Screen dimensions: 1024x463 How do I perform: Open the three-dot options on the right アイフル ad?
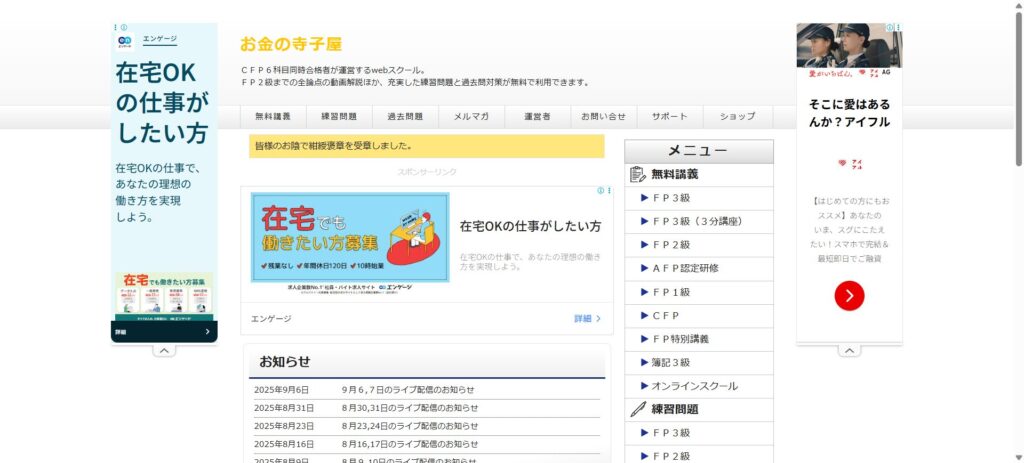[898, 27]
